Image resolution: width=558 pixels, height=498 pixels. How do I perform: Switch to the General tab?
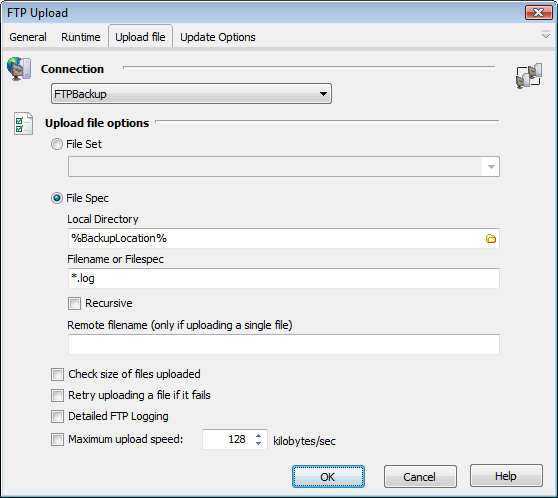[x=28, y=37]
